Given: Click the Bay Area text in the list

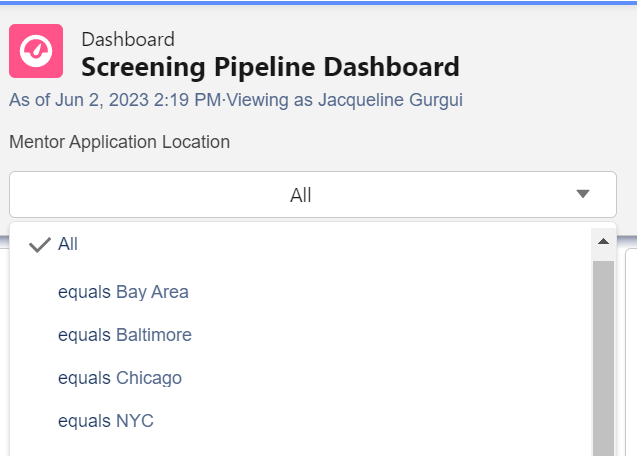Looking at the screenshot, I should point(152,292).
